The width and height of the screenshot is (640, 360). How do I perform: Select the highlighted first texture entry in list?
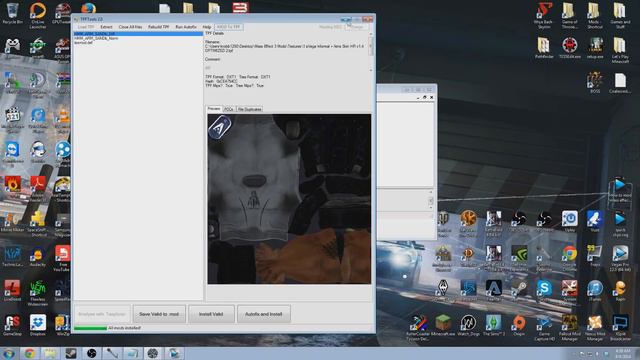(x=138, y=34)
